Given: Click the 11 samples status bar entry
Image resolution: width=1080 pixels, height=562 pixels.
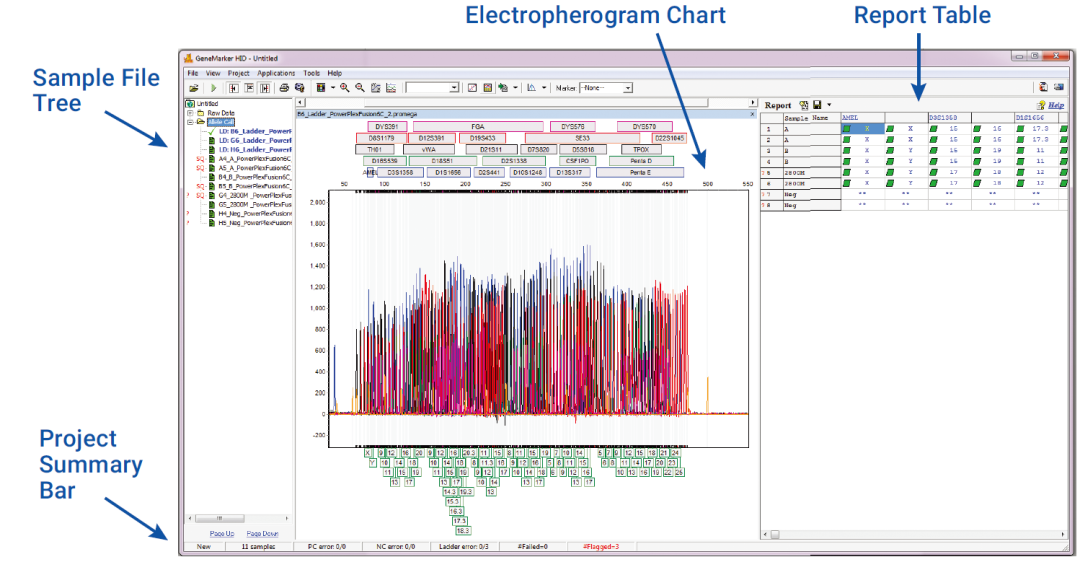Looking at the screenshot, I should (258, 547).
